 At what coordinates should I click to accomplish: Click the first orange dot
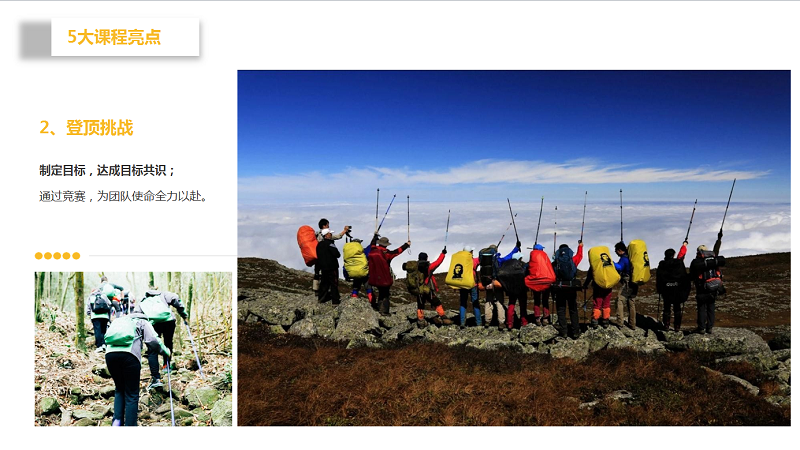pyautogui.click(x=39, y=256)
